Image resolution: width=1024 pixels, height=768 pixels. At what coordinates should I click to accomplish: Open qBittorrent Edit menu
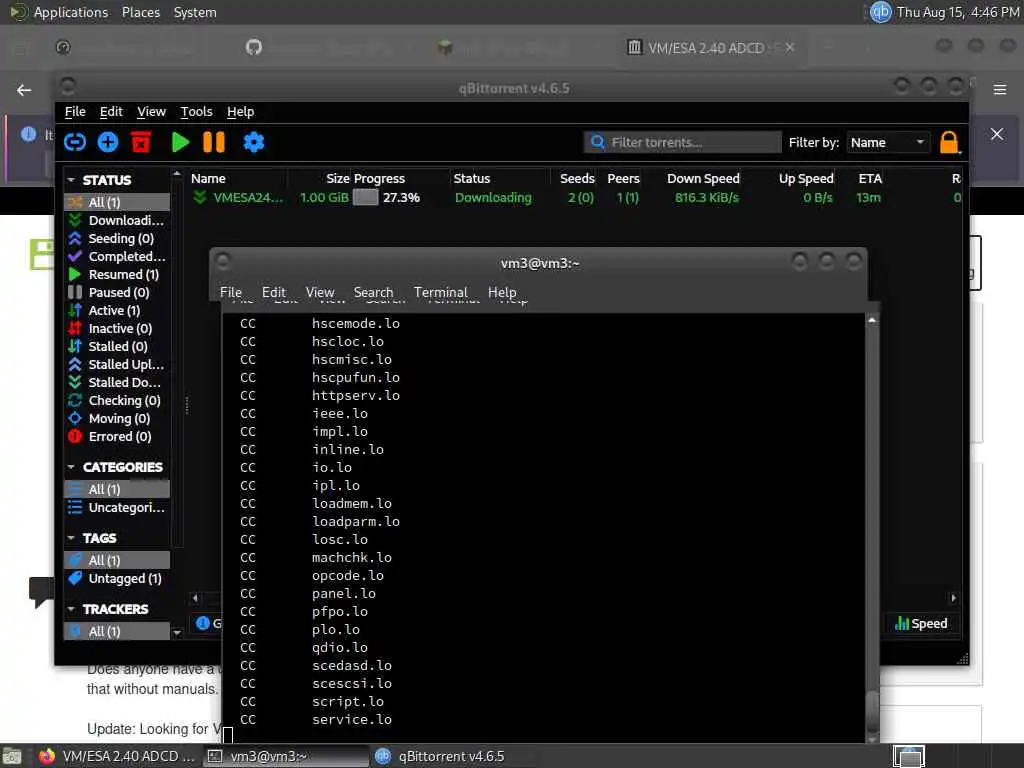(x=111, y=112)
